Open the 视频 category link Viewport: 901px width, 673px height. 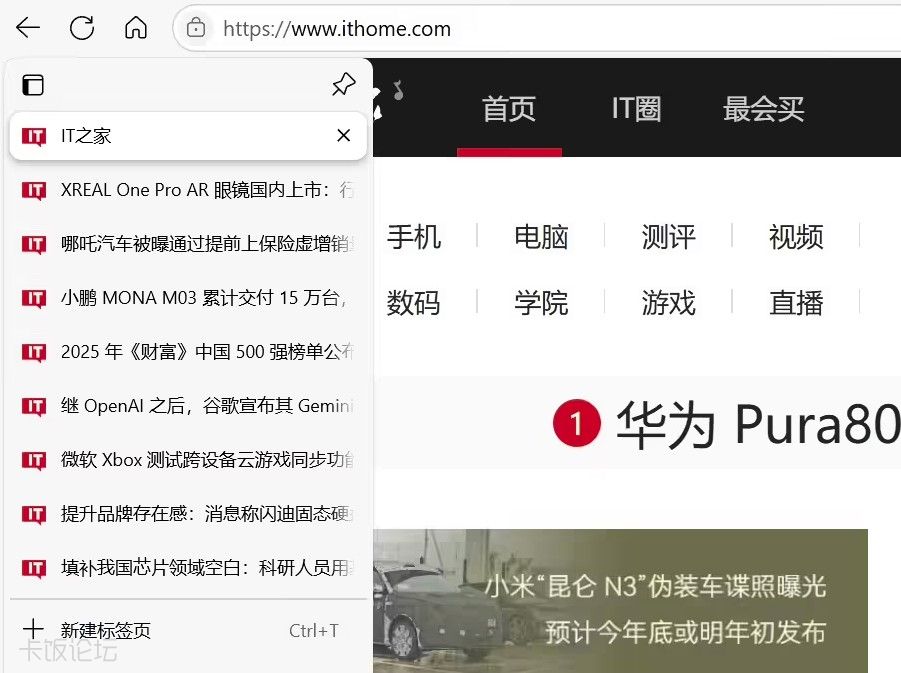(796, 237)
